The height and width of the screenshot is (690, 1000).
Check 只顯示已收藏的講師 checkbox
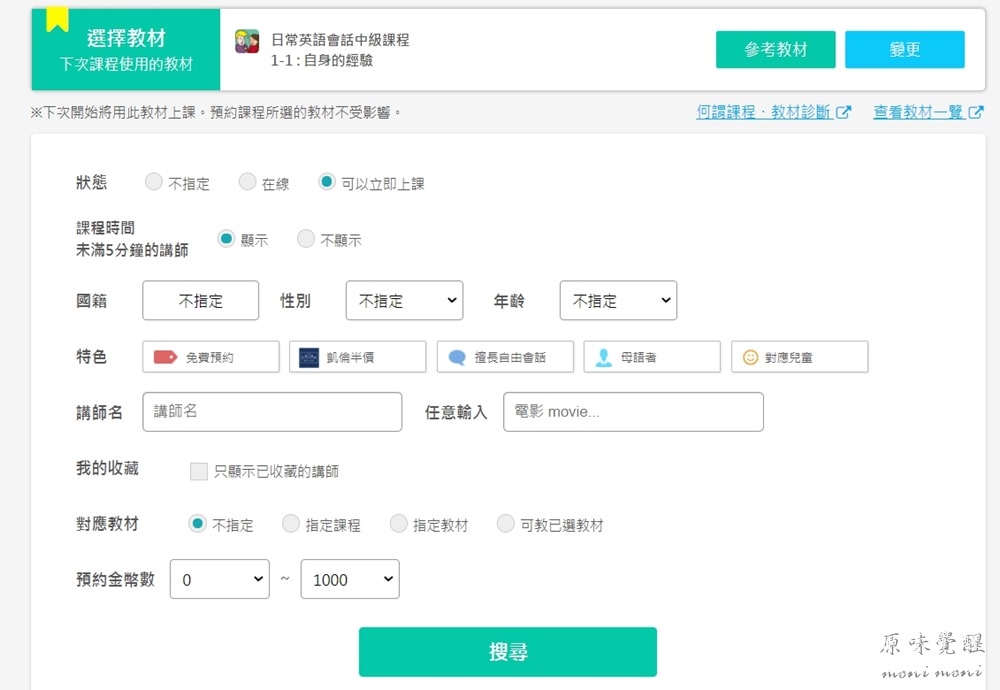pyautogui.click(x=199, y=471)
